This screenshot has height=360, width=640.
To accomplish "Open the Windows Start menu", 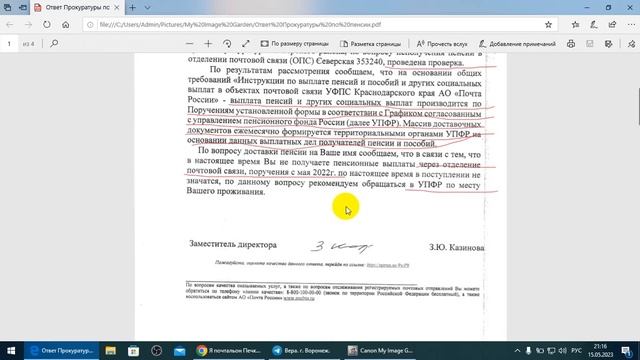I will pyautogui.click(x=11, y=351).
